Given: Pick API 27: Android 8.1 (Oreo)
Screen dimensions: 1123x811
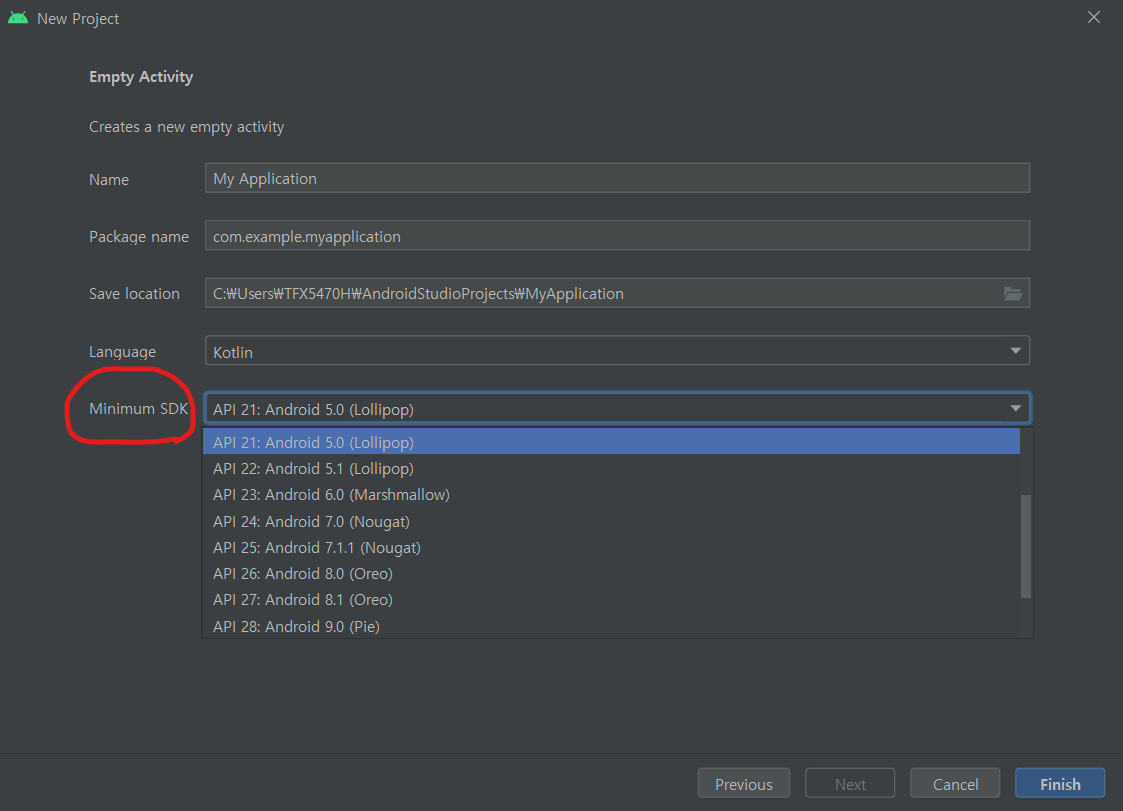Looking at the screenshot, I should (x=611, y=600).
